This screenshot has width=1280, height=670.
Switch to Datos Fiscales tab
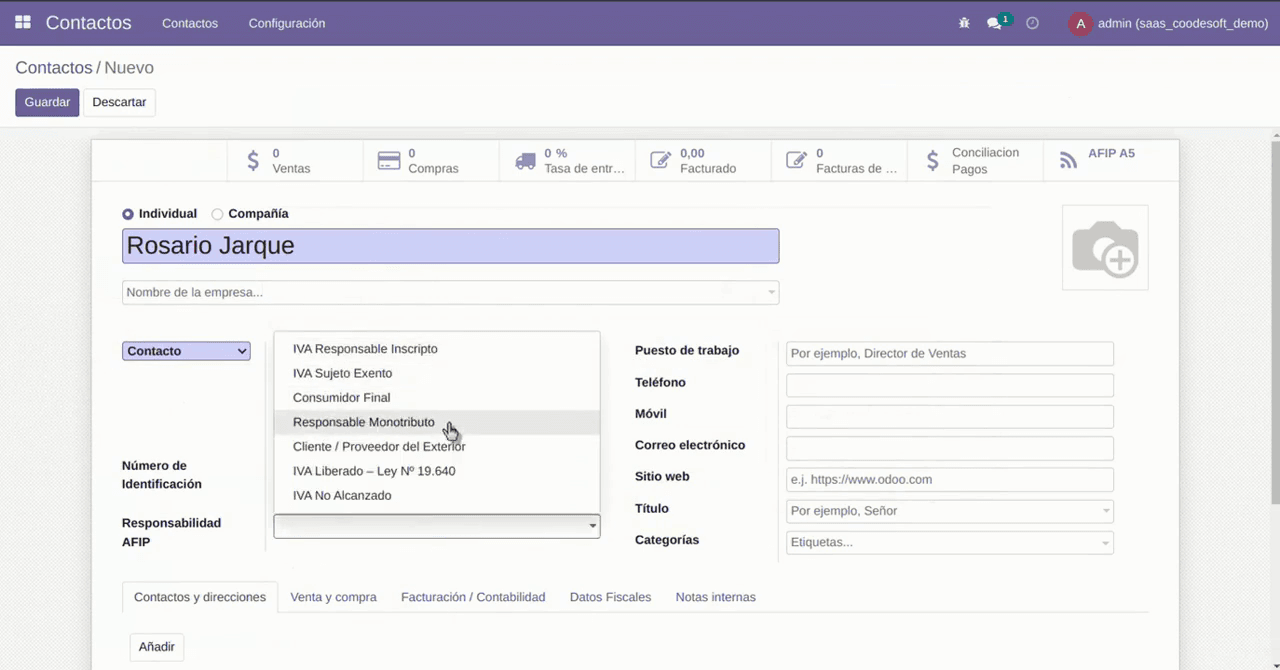610,597
